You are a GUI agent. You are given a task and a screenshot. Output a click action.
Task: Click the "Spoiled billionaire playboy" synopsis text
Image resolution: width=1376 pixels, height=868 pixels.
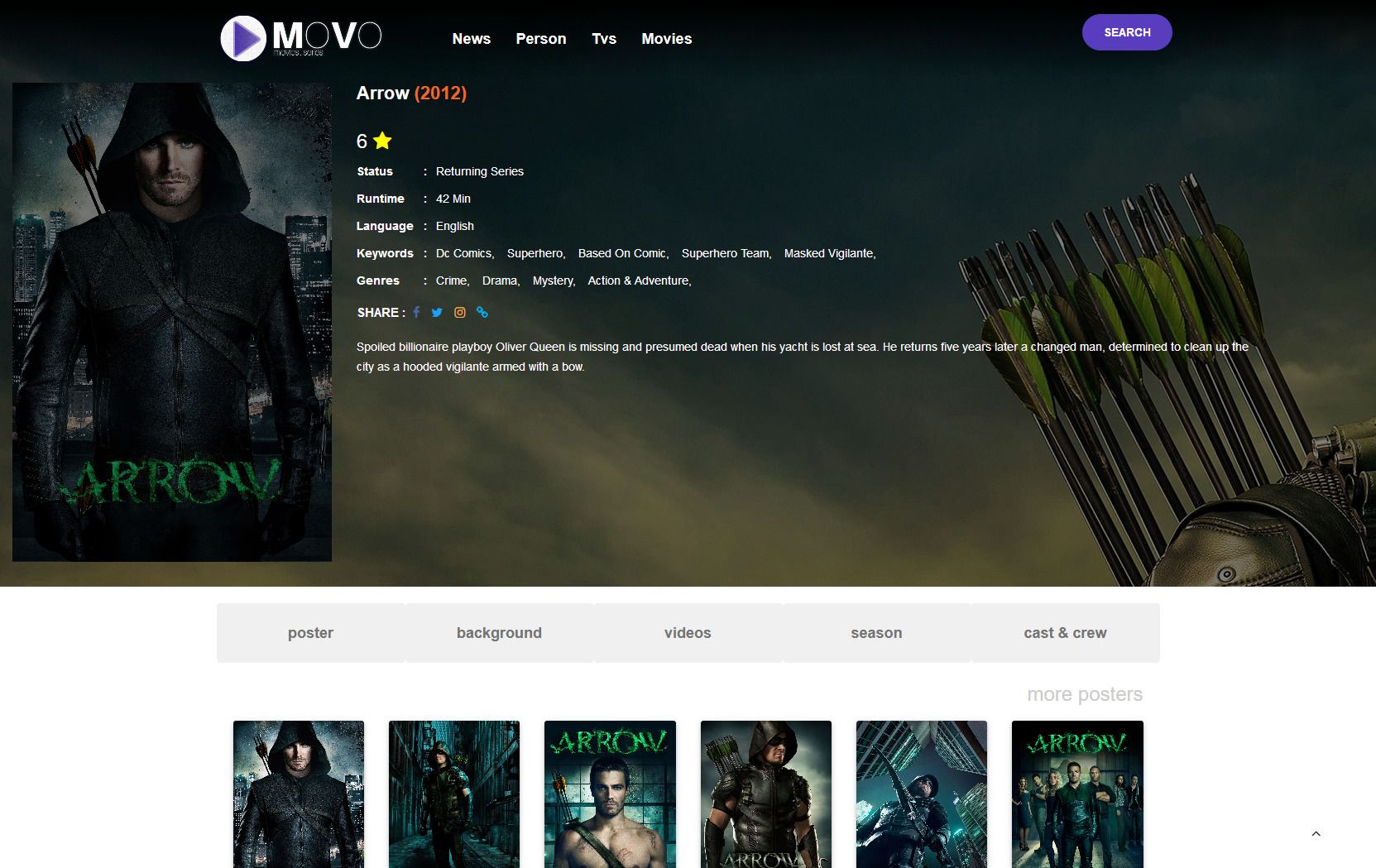(803, 357)
